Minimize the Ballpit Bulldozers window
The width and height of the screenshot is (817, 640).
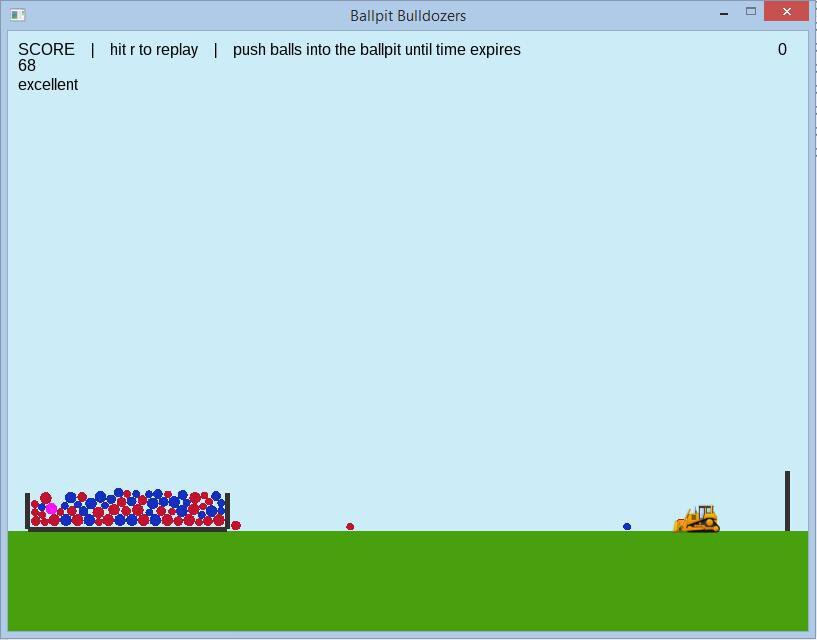pyautogui.click(x=724, y=13)
